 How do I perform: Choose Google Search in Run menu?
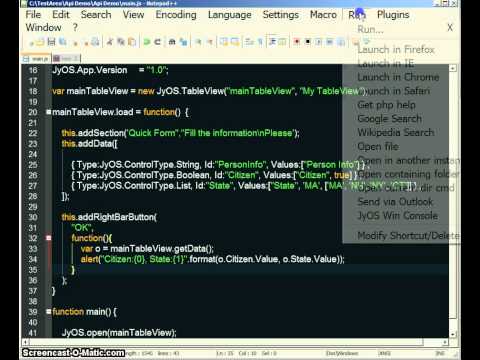(389, 119)
